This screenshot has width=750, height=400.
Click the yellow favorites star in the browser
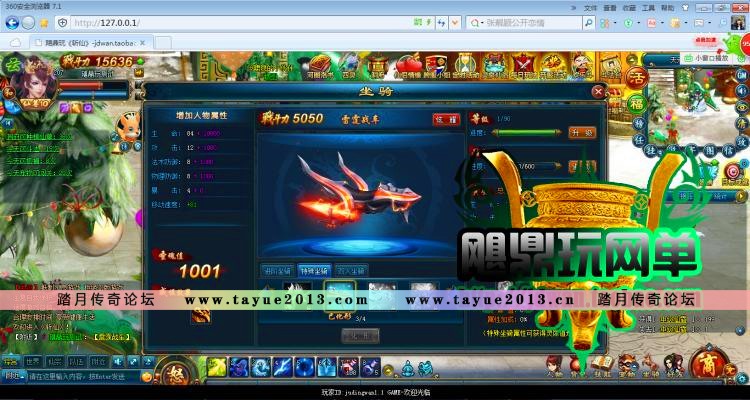pyautogui.click(x=44, y=23)
